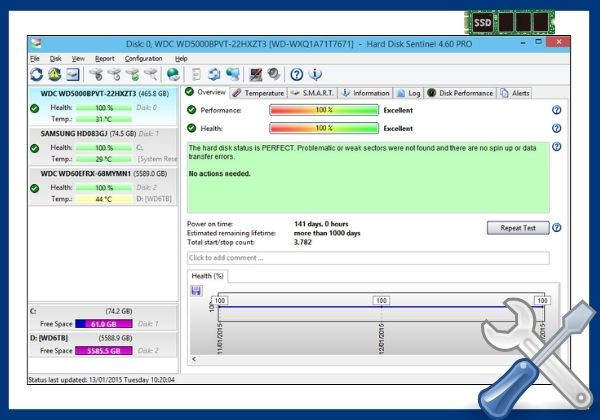Viewport: 600px width, 420px height.
Task: Click the Health 100% gradient bar in Overview
Action: coord(324,128)
